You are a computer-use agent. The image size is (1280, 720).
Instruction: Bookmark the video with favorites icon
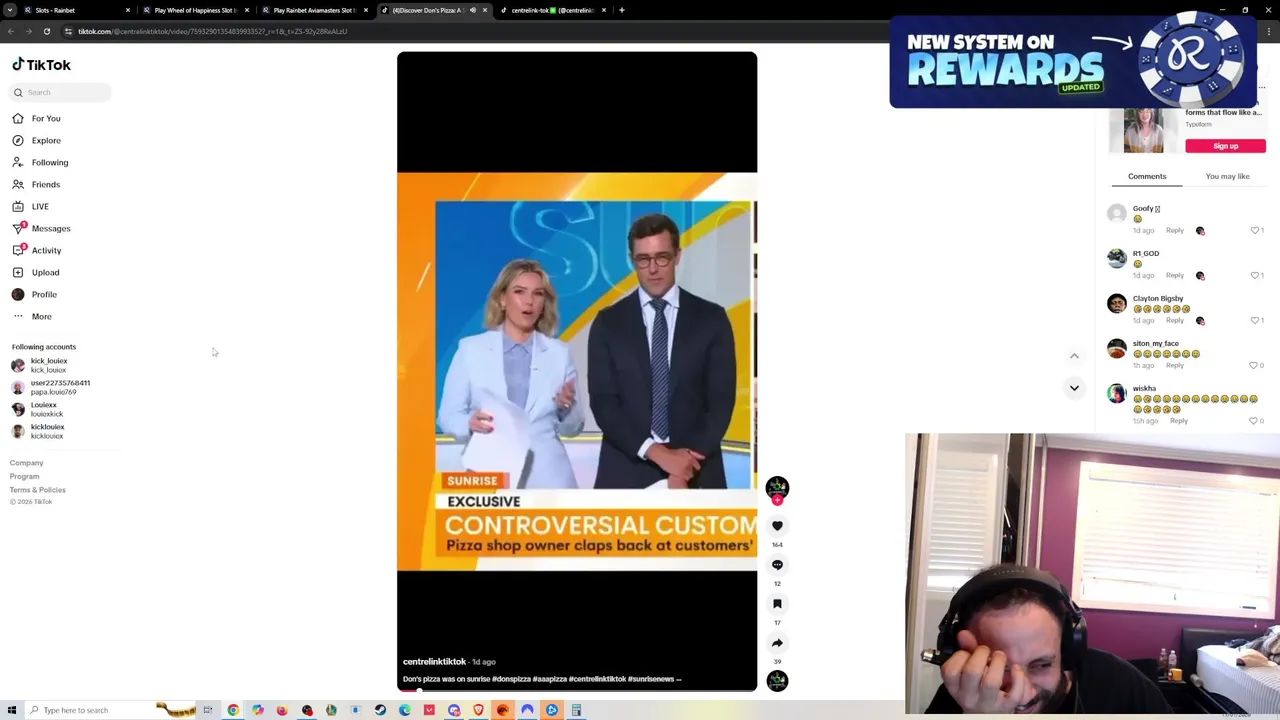click(x=777, y=604)
